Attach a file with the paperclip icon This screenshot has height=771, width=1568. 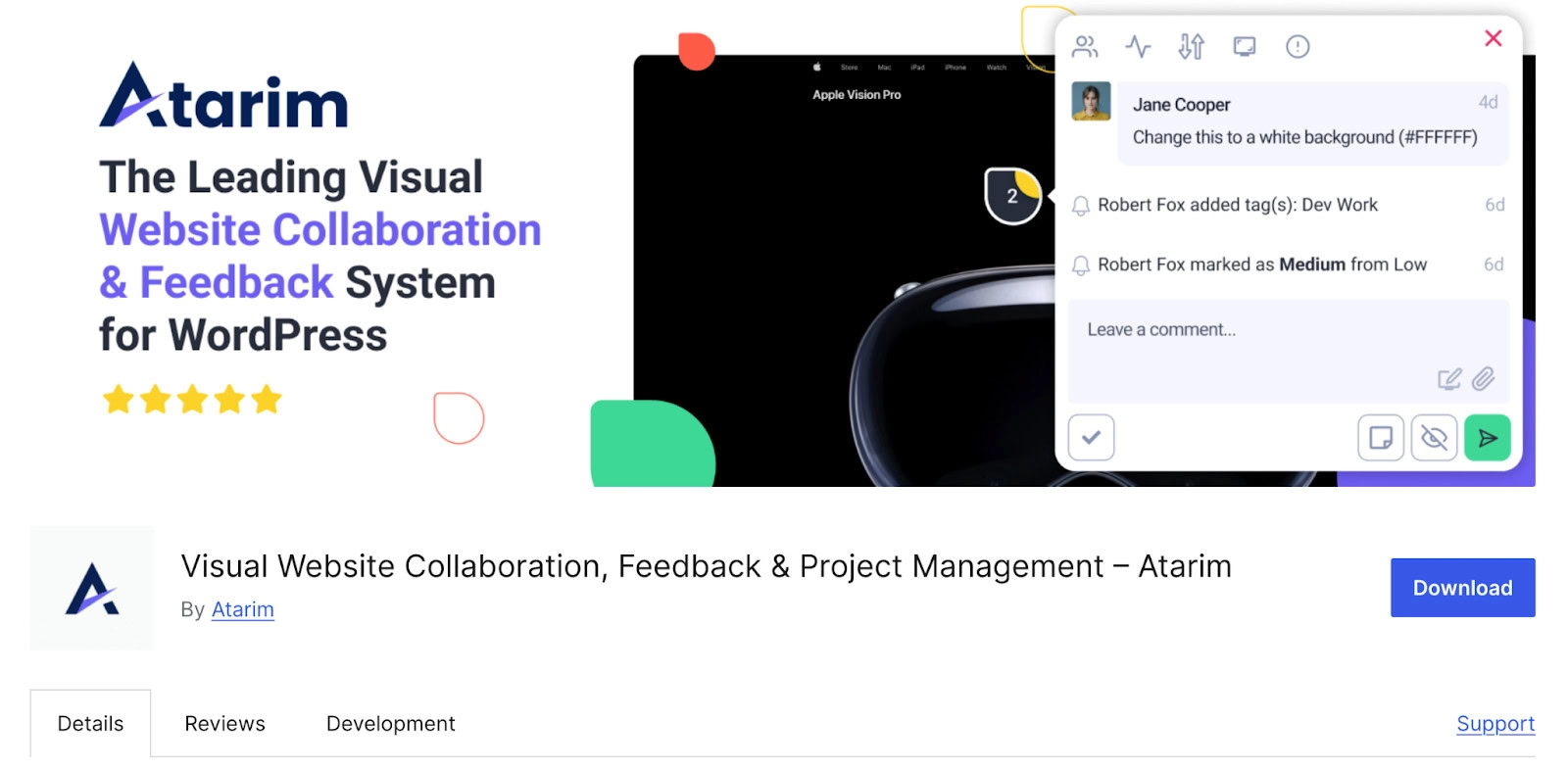coord(1484,379)
